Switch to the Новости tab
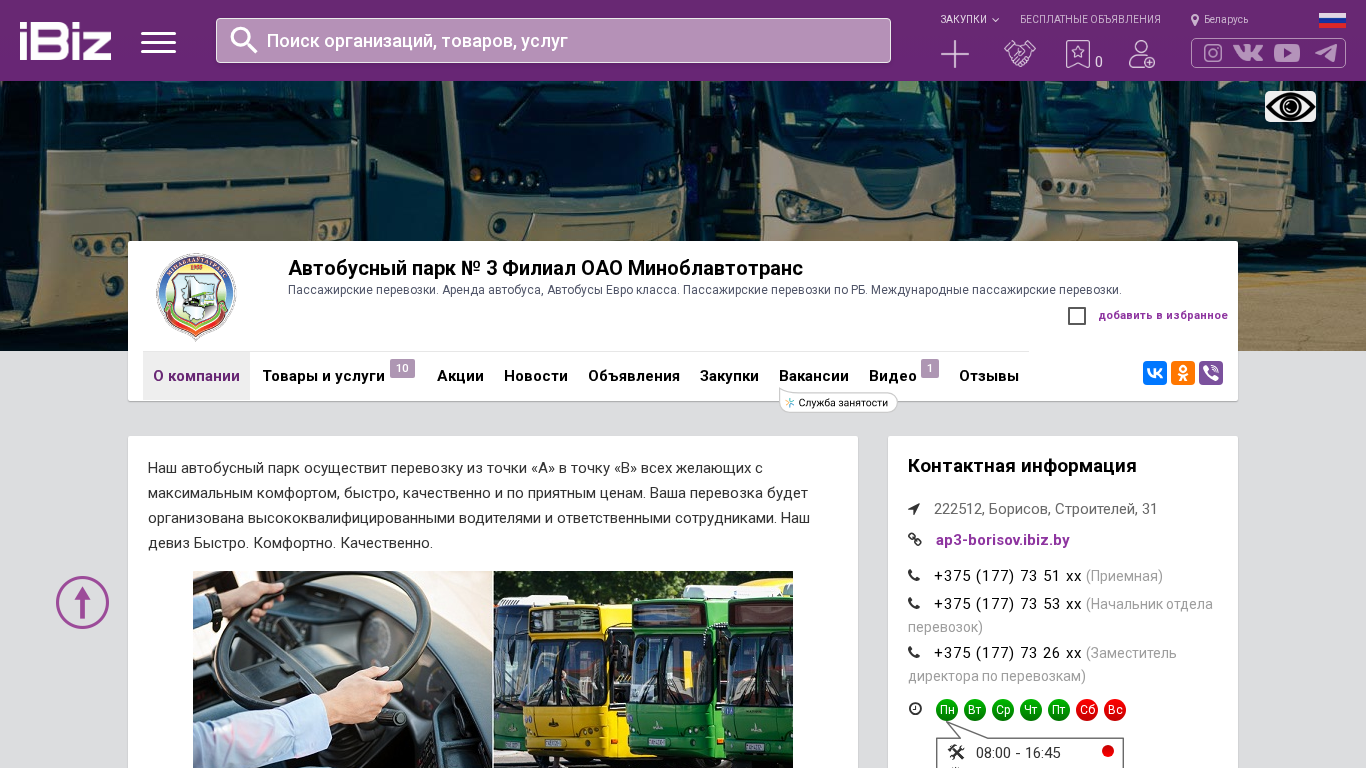 (x=536, y=376)
